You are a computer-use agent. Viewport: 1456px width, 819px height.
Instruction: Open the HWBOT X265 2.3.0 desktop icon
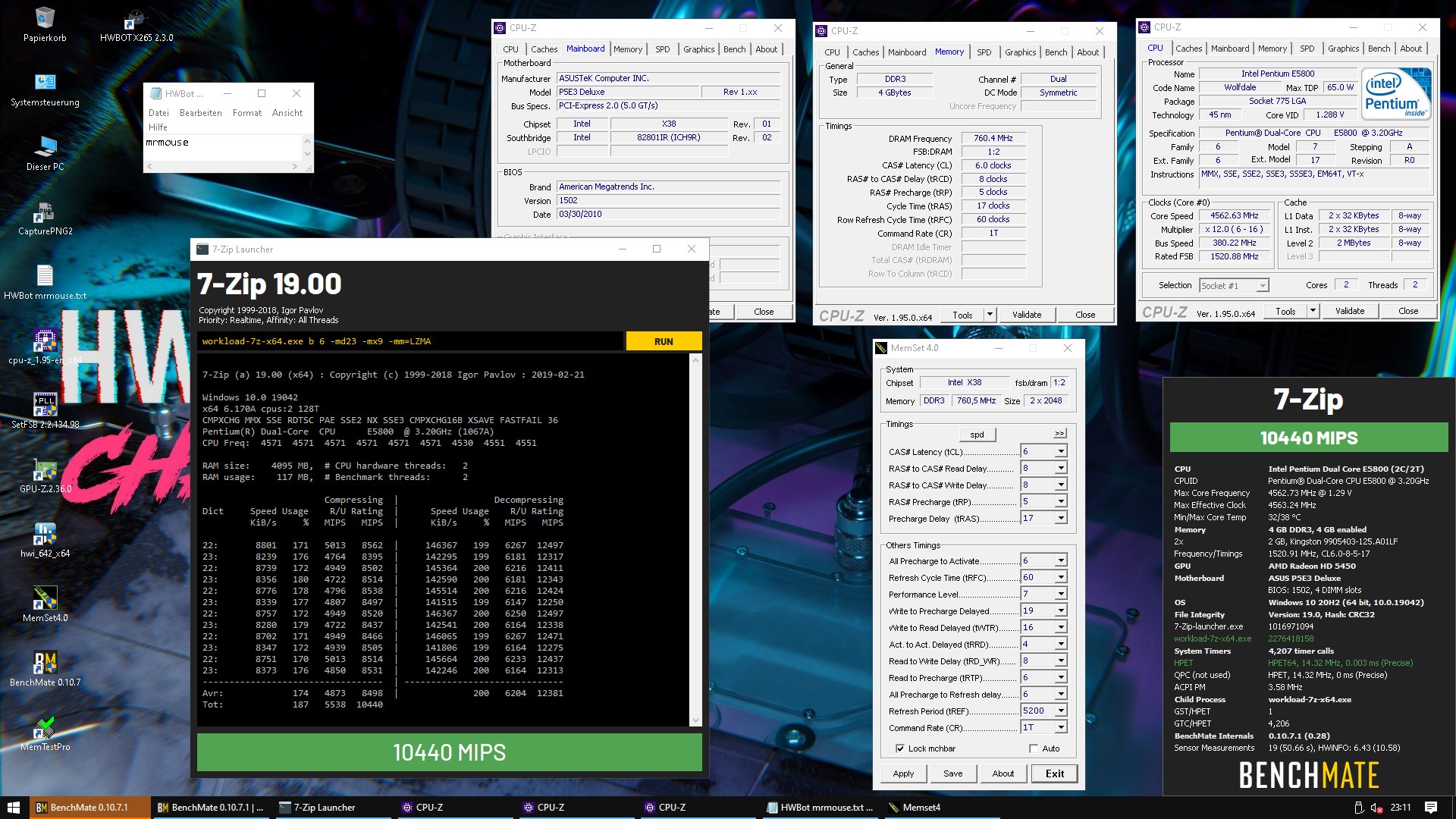(136, 24)
